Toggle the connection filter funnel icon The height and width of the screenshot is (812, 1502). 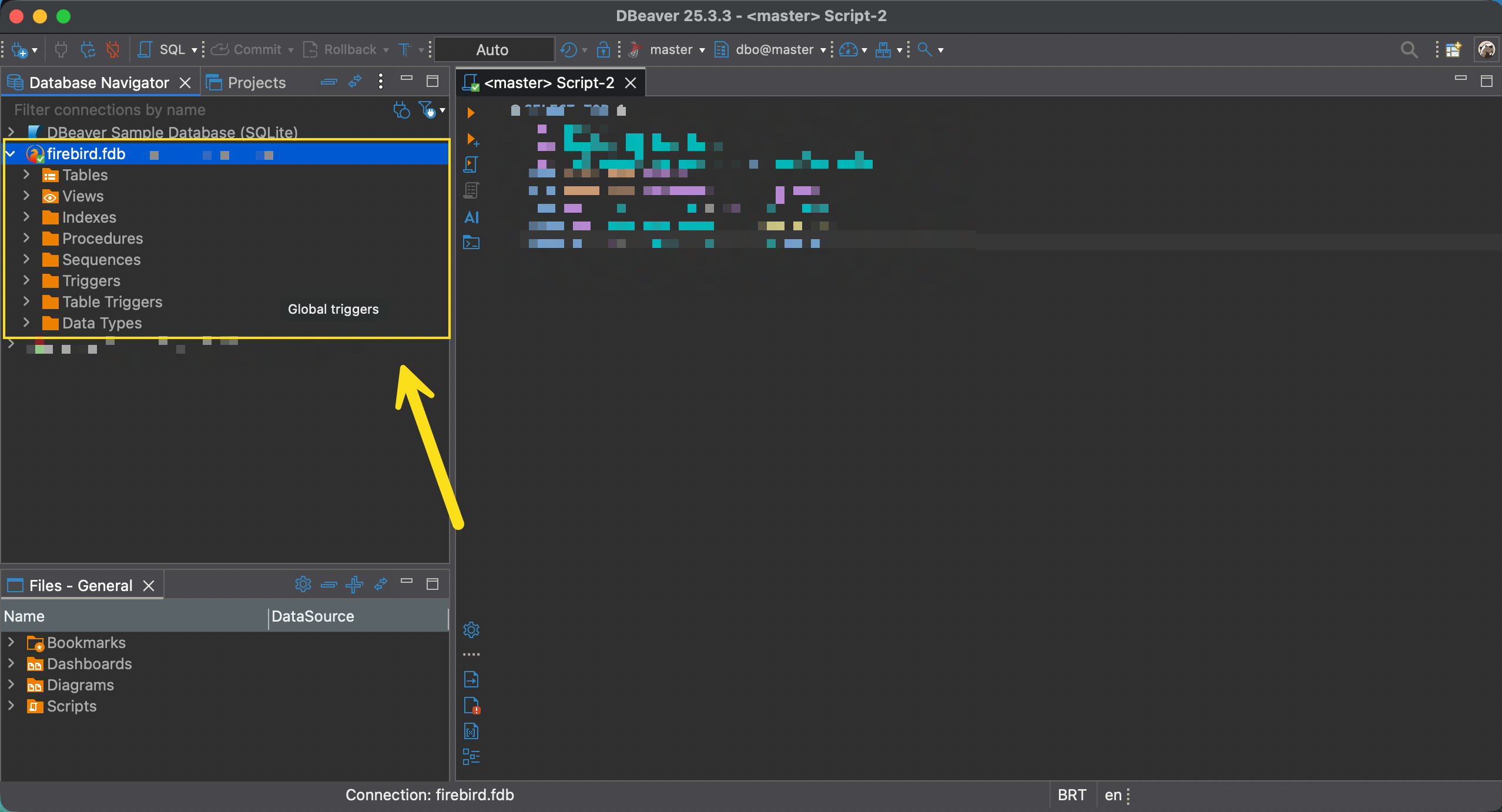(426, 109)
